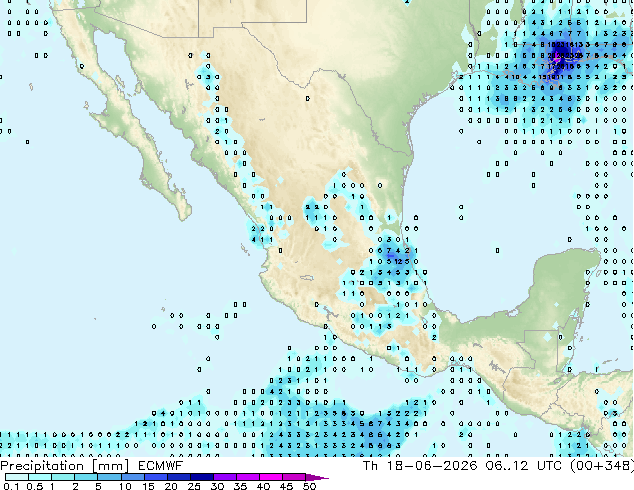The height and width of the screenshot is (490, 634).
Task: Pick the 10–15 mm legend color box
Action: pyautogui.click(x=132, y=477)
